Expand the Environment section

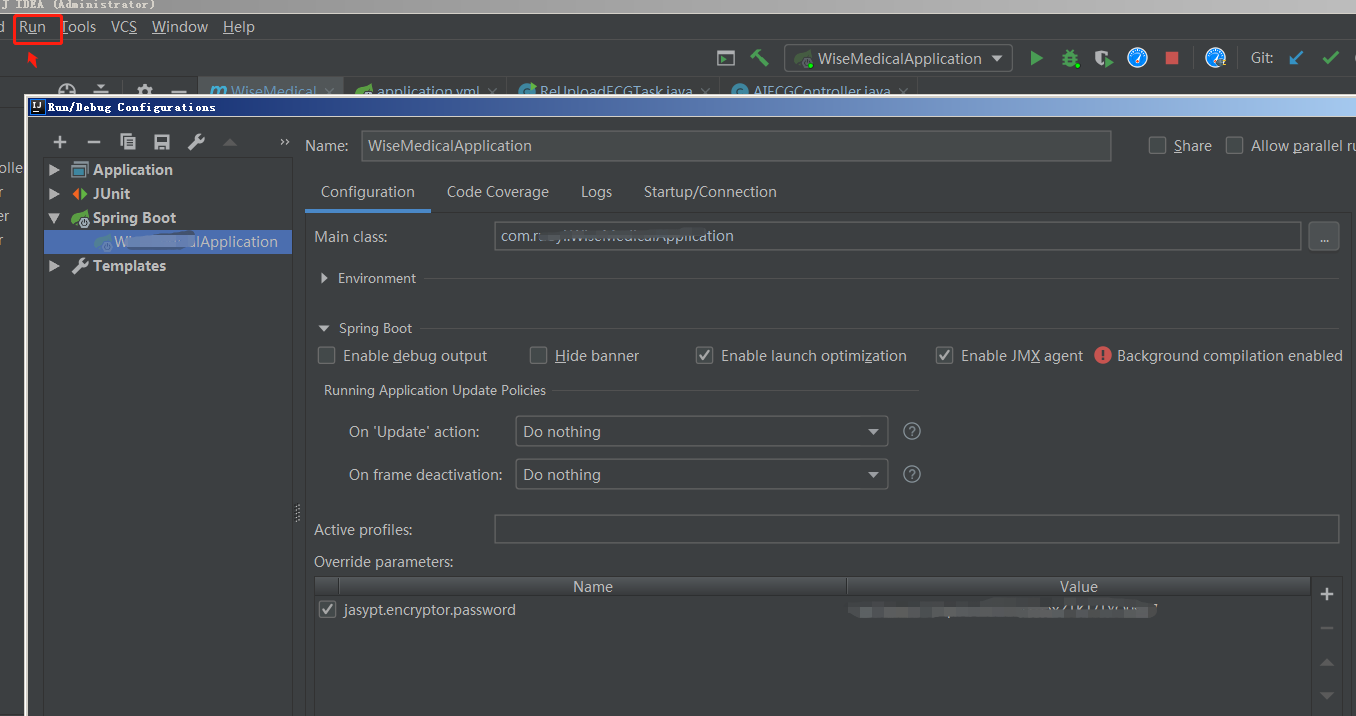(324, 278)
